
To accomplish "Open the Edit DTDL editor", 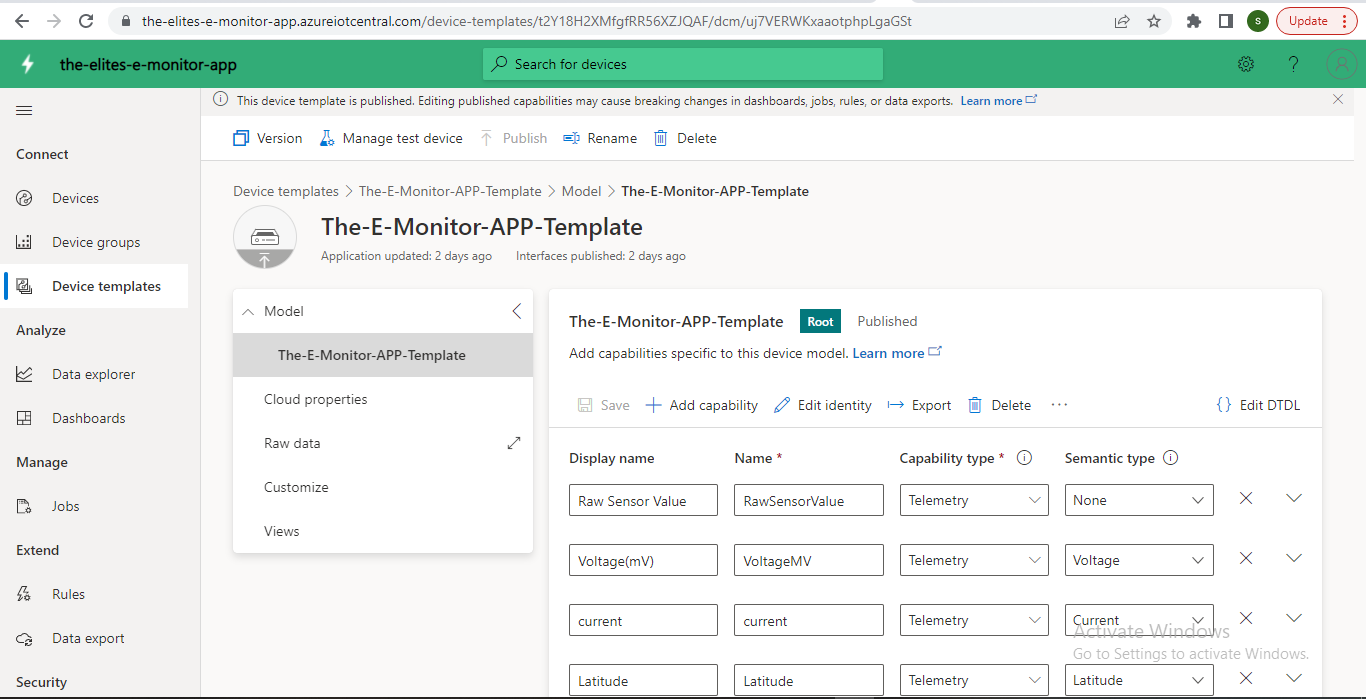I will pos(1258,405).
